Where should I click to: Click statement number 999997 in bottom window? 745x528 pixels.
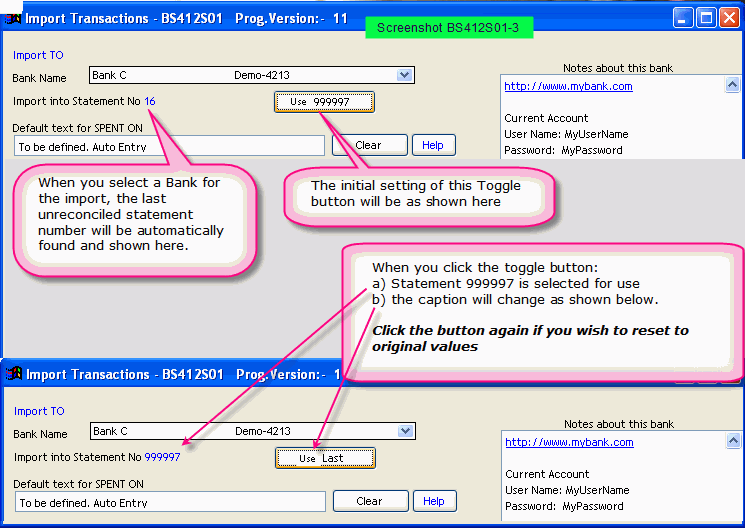(162, 457)
